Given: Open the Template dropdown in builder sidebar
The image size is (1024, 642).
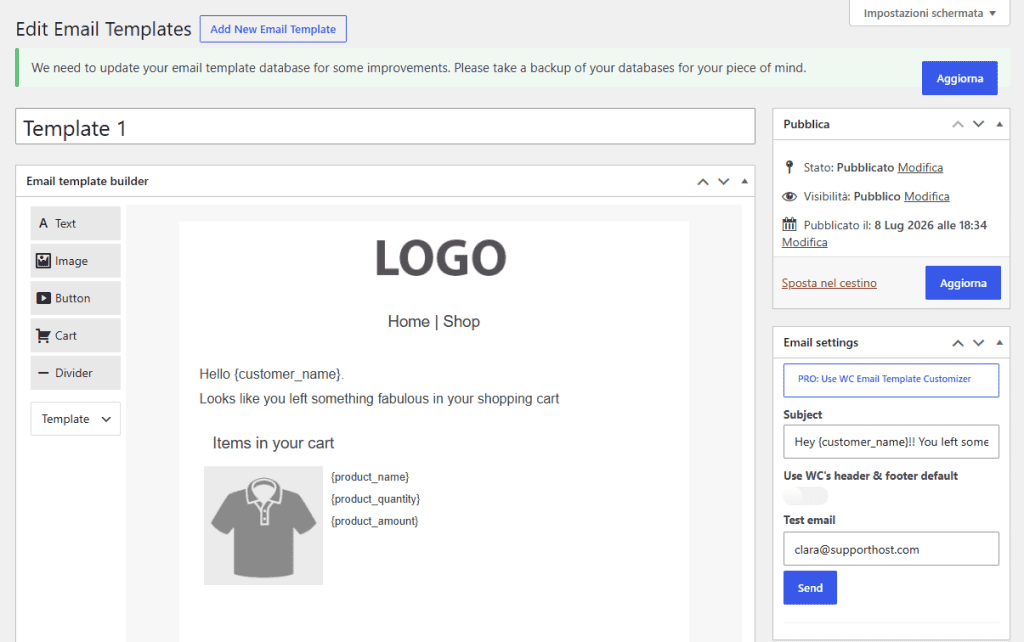Looking at the screenshot, I should pos(75,419).
